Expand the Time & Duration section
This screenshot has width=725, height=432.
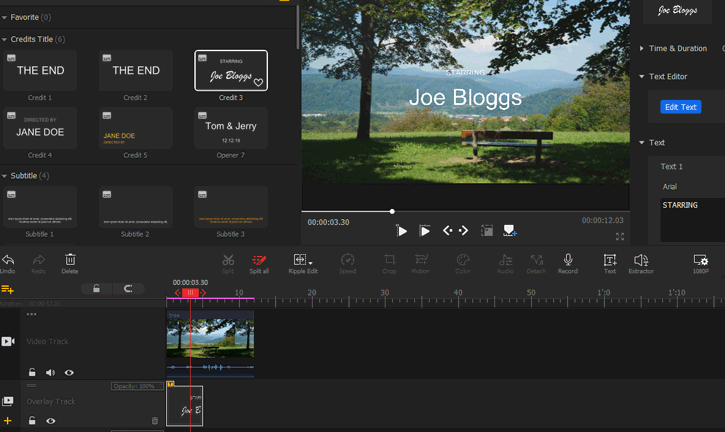tap(642, 48)
